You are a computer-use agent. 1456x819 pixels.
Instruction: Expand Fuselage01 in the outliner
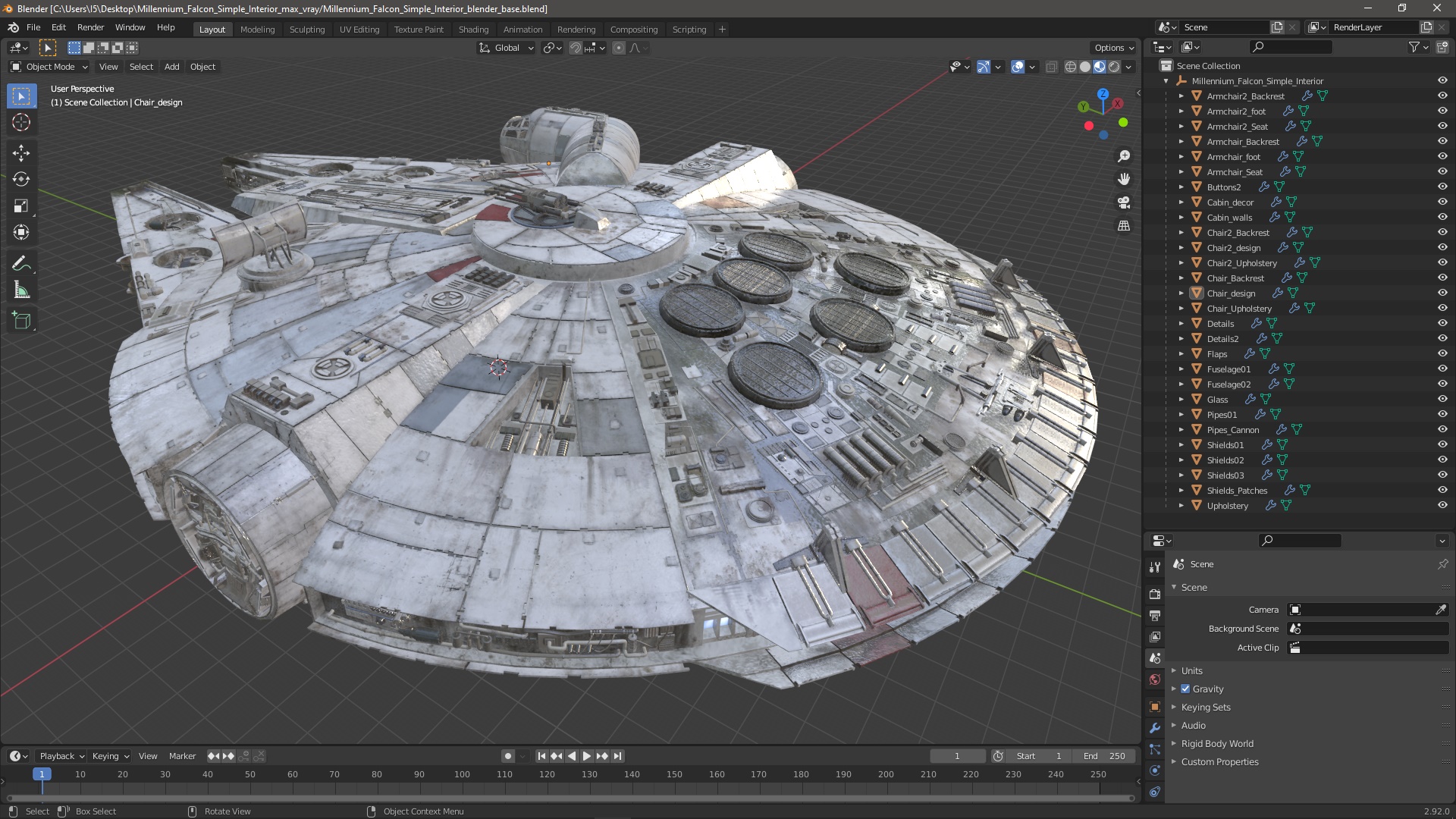1181,369
